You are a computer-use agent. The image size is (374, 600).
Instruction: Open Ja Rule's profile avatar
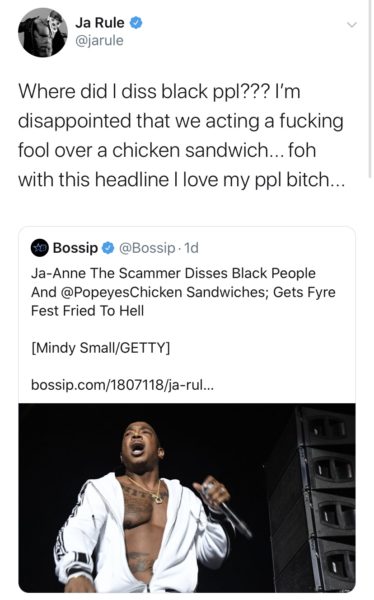point(42,33)
